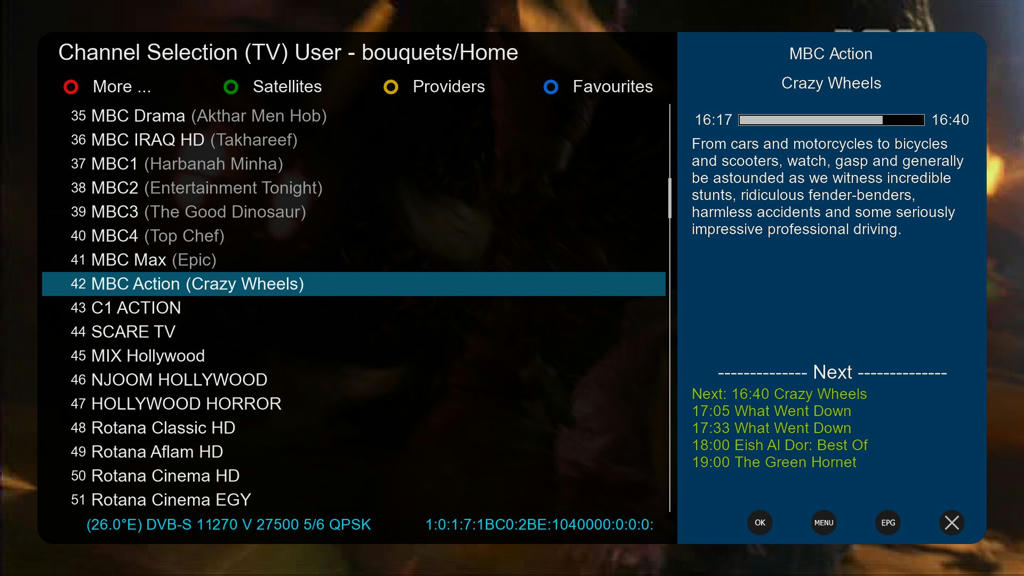Open the Satellites list label
The width and height of the screenshot is (1024, 576).
pos(287,87)
